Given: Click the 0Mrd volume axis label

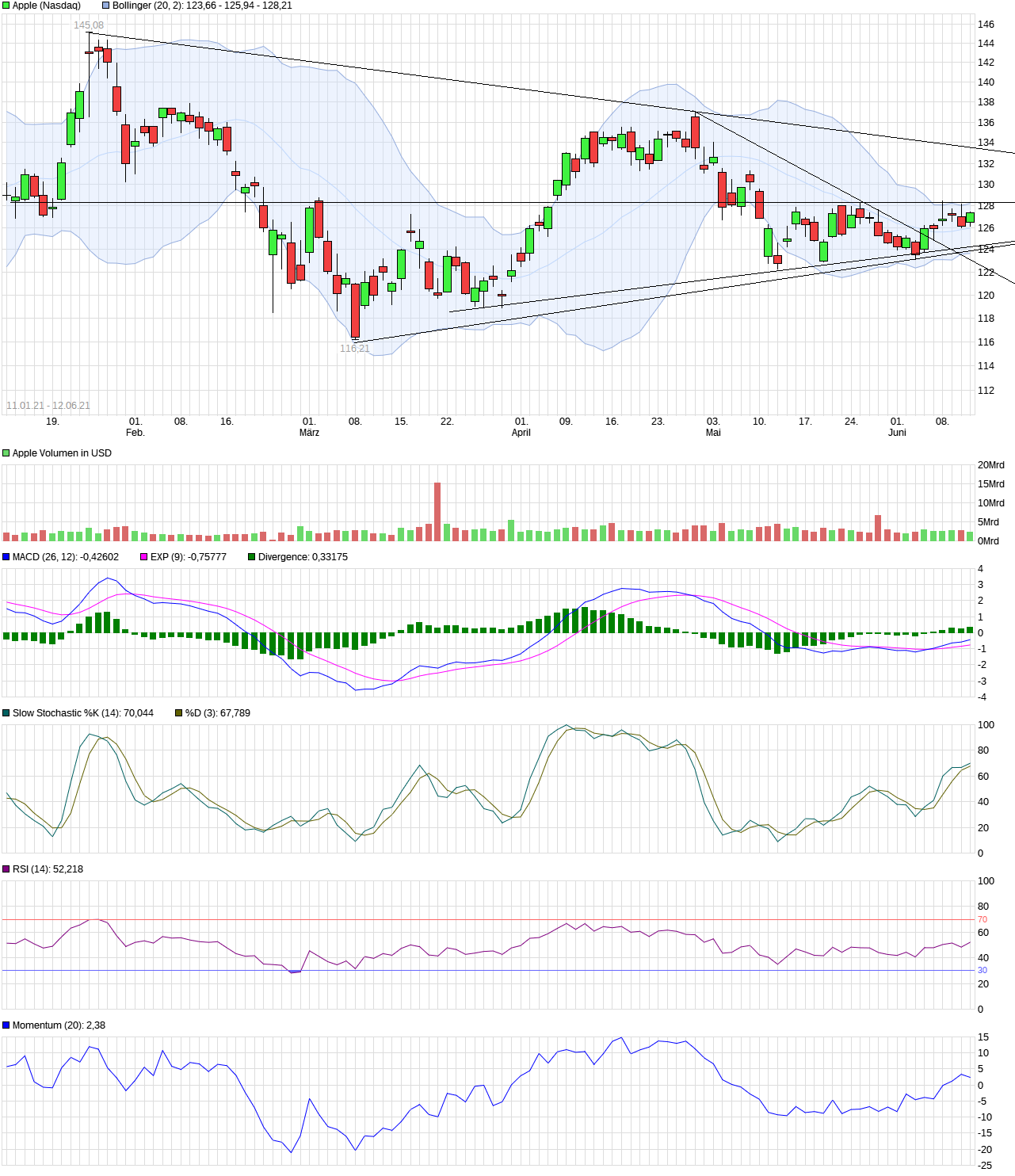Looking at the screenshot, I should coord(988,541).
